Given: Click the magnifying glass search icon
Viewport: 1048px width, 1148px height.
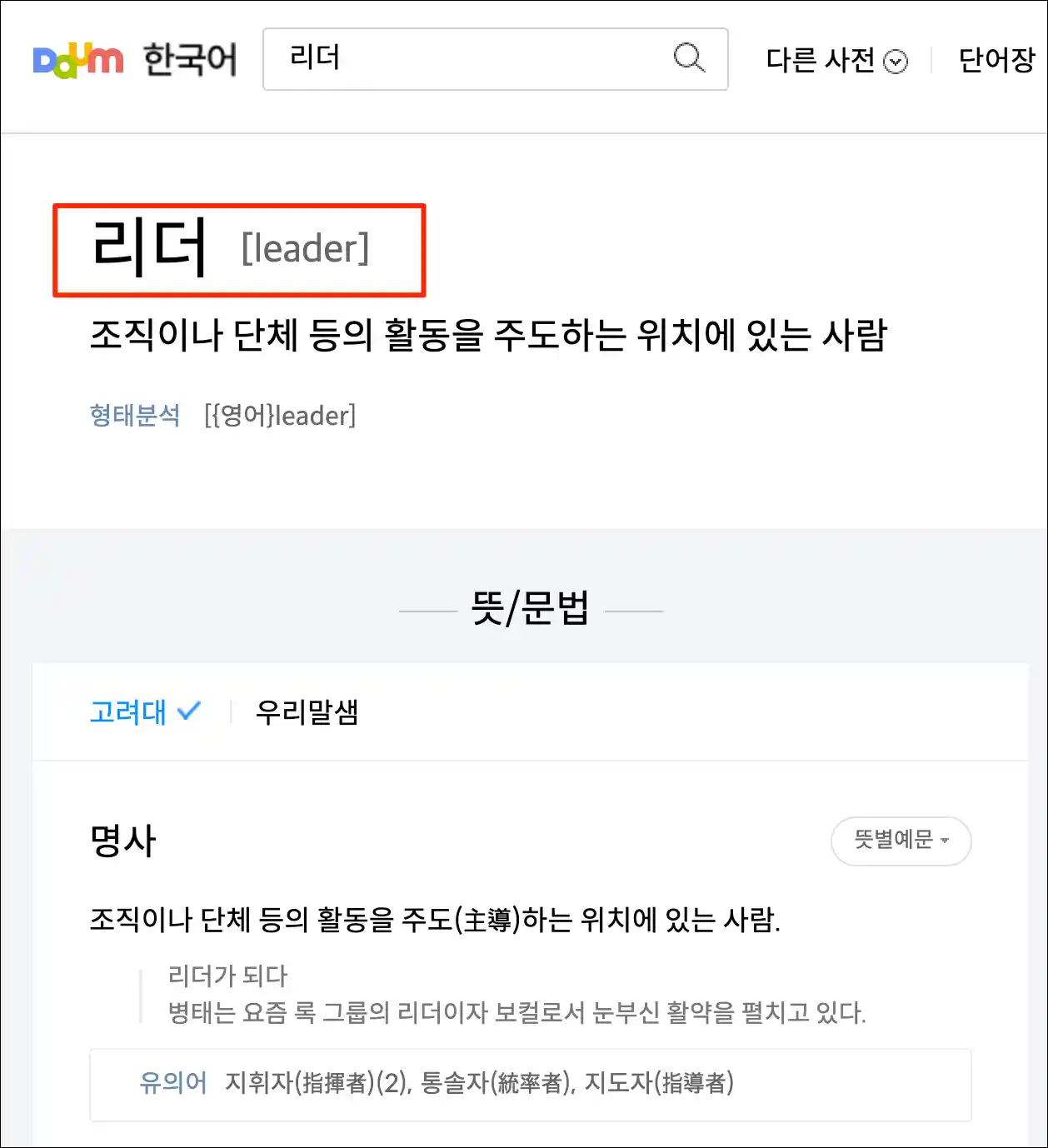Looking at the screenshot, I should click(689, 58).
